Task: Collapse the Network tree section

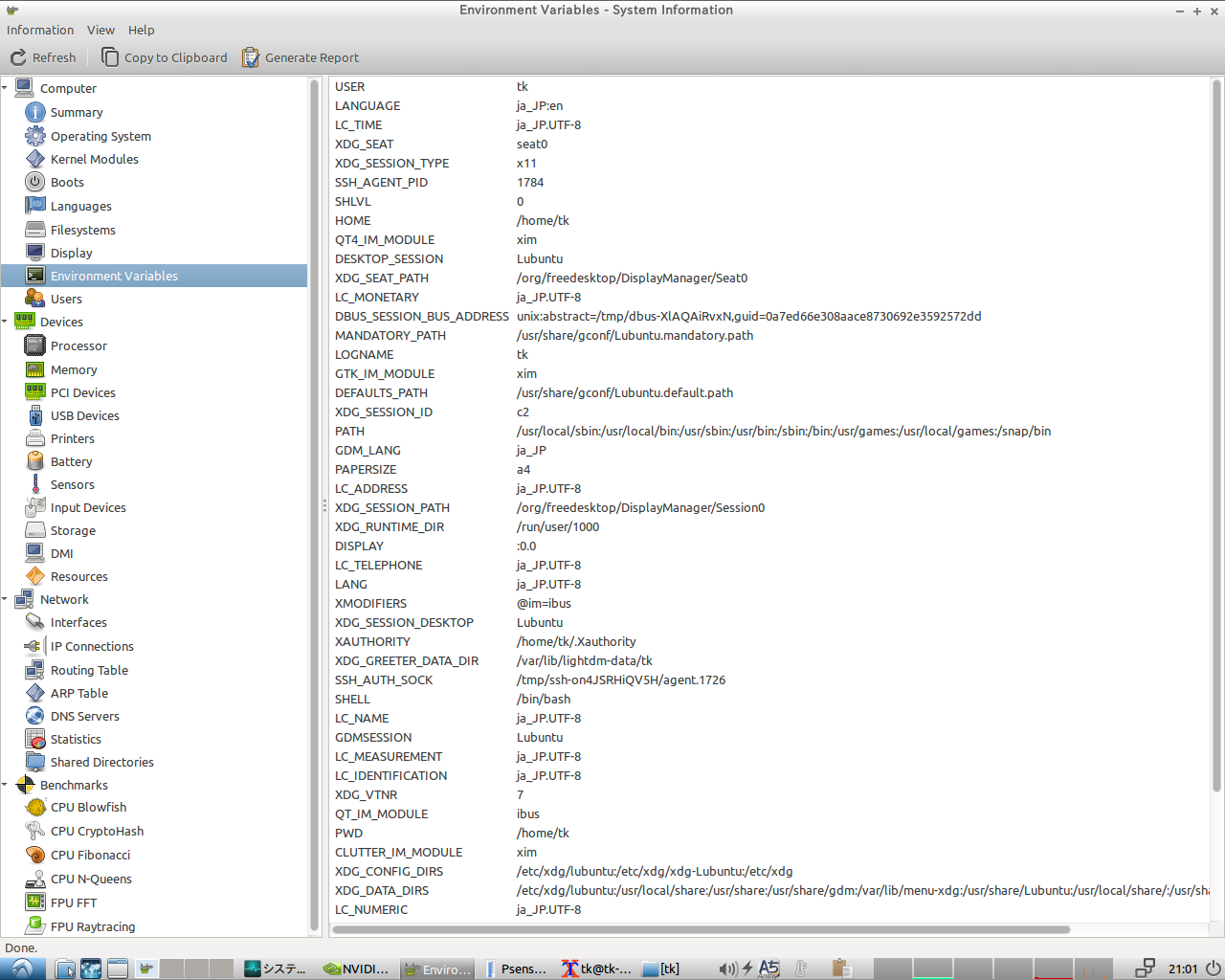Action: tap(6, 599)
